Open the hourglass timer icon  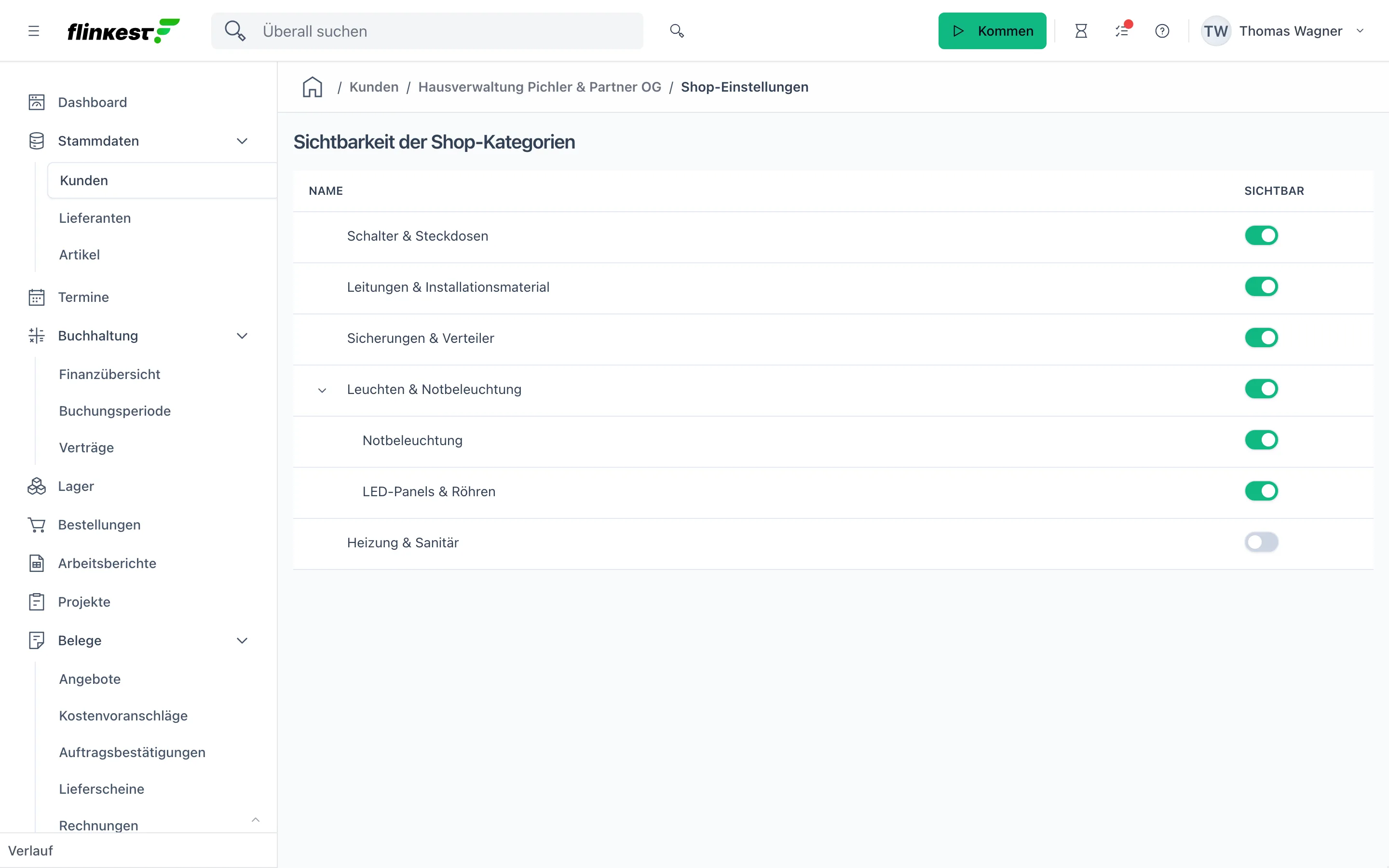point(1081,31)
